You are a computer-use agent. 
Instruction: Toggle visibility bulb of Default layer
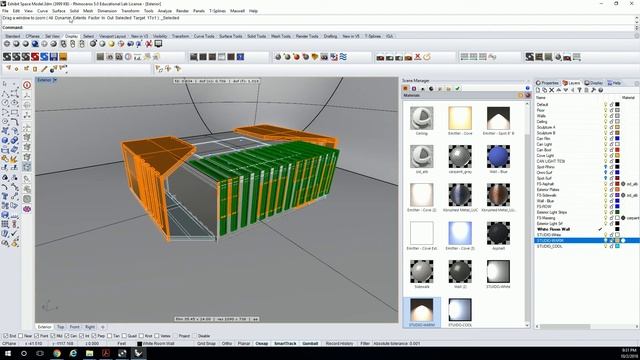point(606,104)
